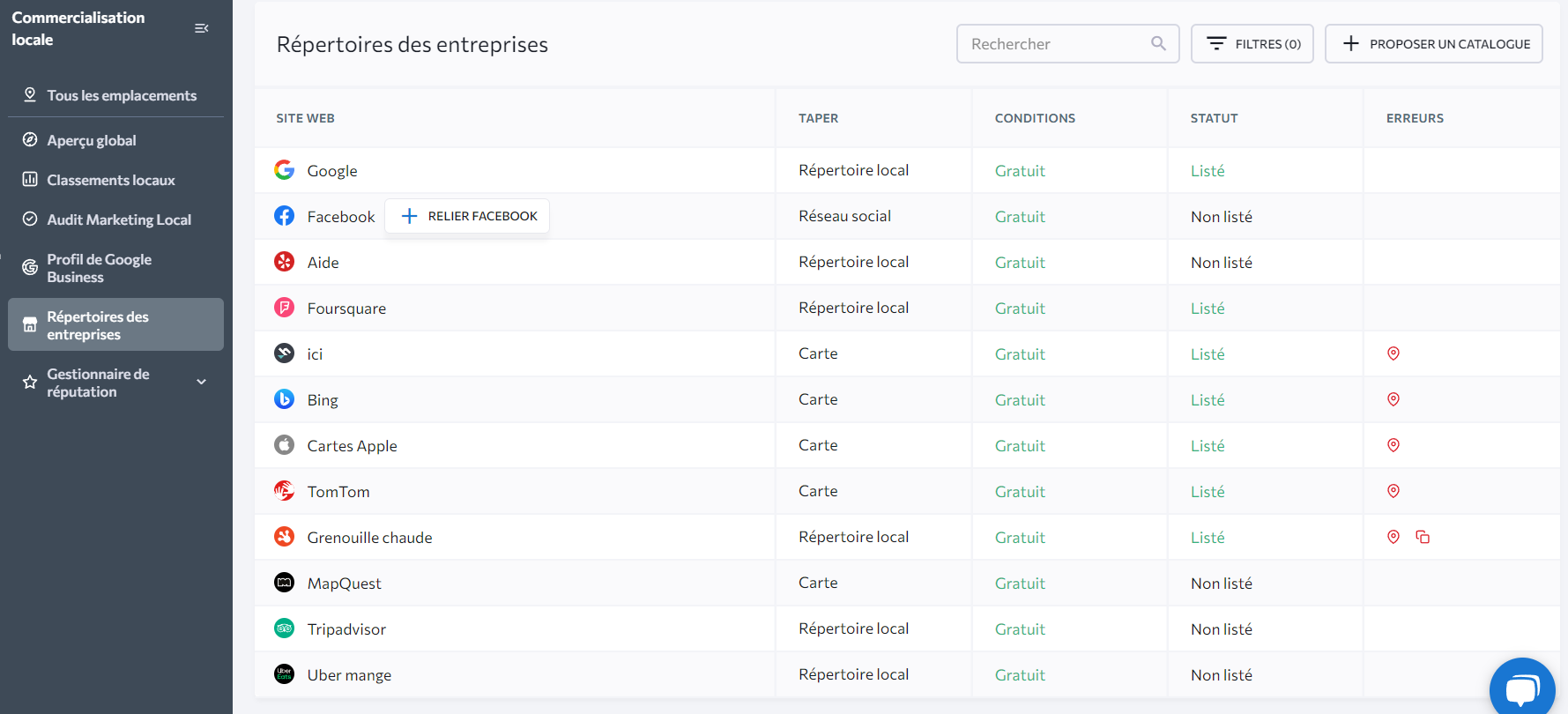Open Classements locaux page

click(111, 180)
